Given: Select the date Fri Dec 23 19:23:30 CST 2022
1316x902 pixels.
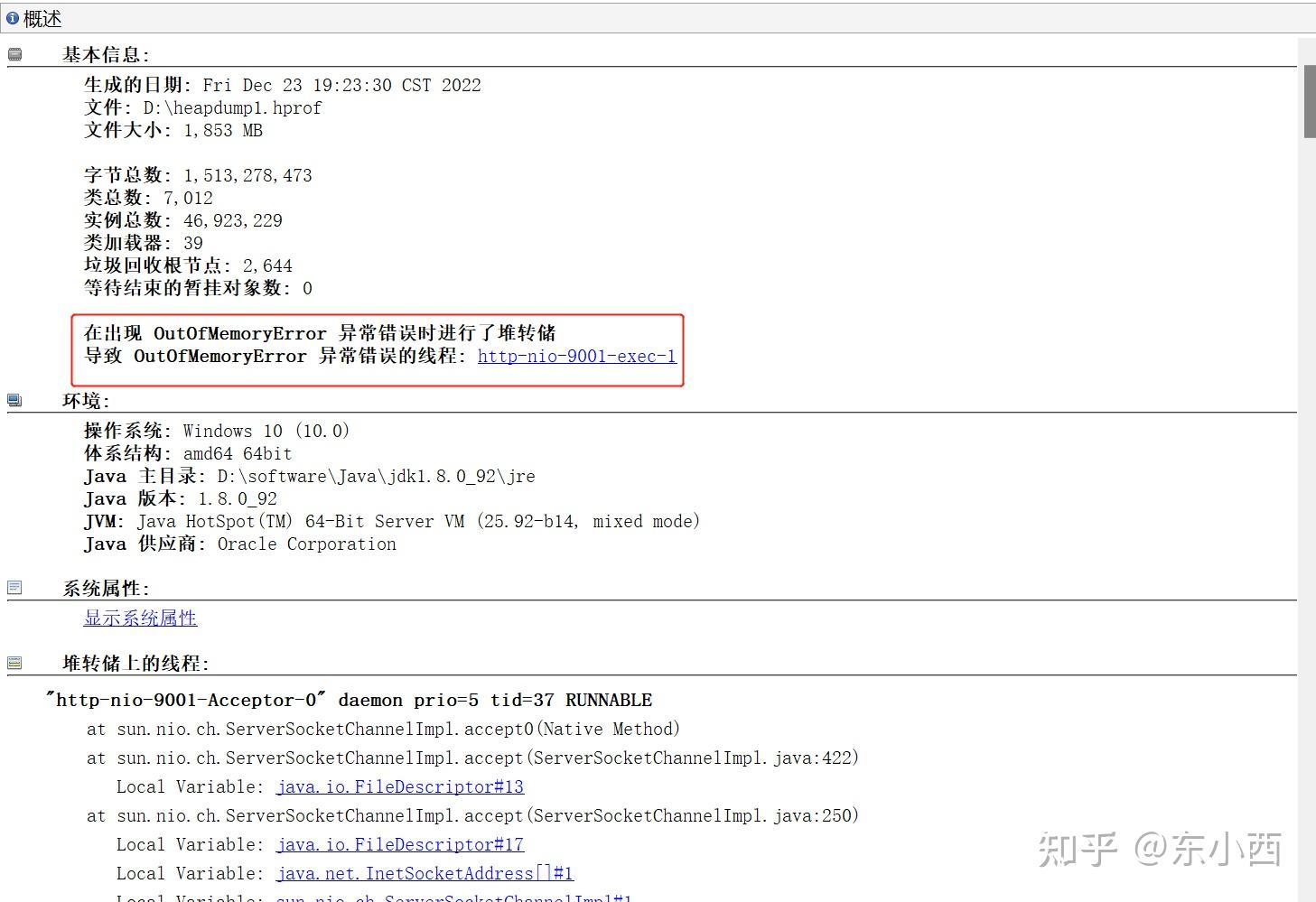Looking at the screenshot, I should [341, 85].
